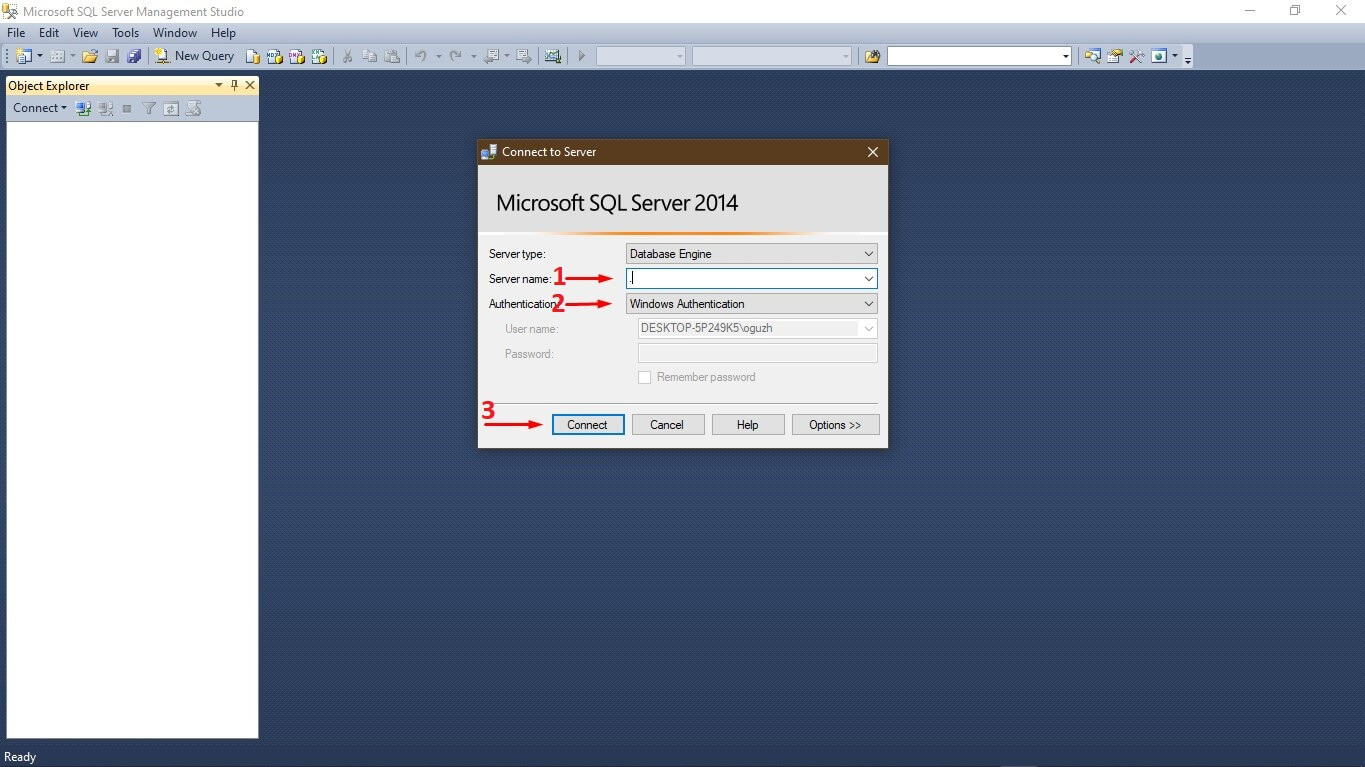Screen dimensions: 1365x767
Task: Open the New Project dropdown arrow
Action: 40,56
